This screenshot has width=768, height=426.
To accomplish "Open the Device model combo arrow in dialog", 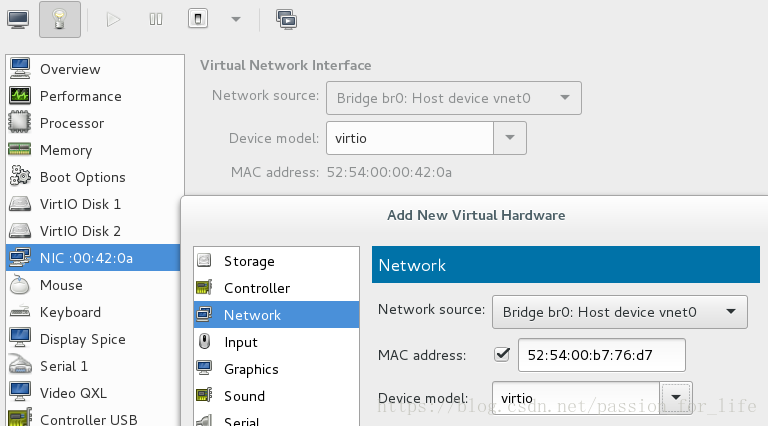I will pyautogui.click(x=676, y=398).
